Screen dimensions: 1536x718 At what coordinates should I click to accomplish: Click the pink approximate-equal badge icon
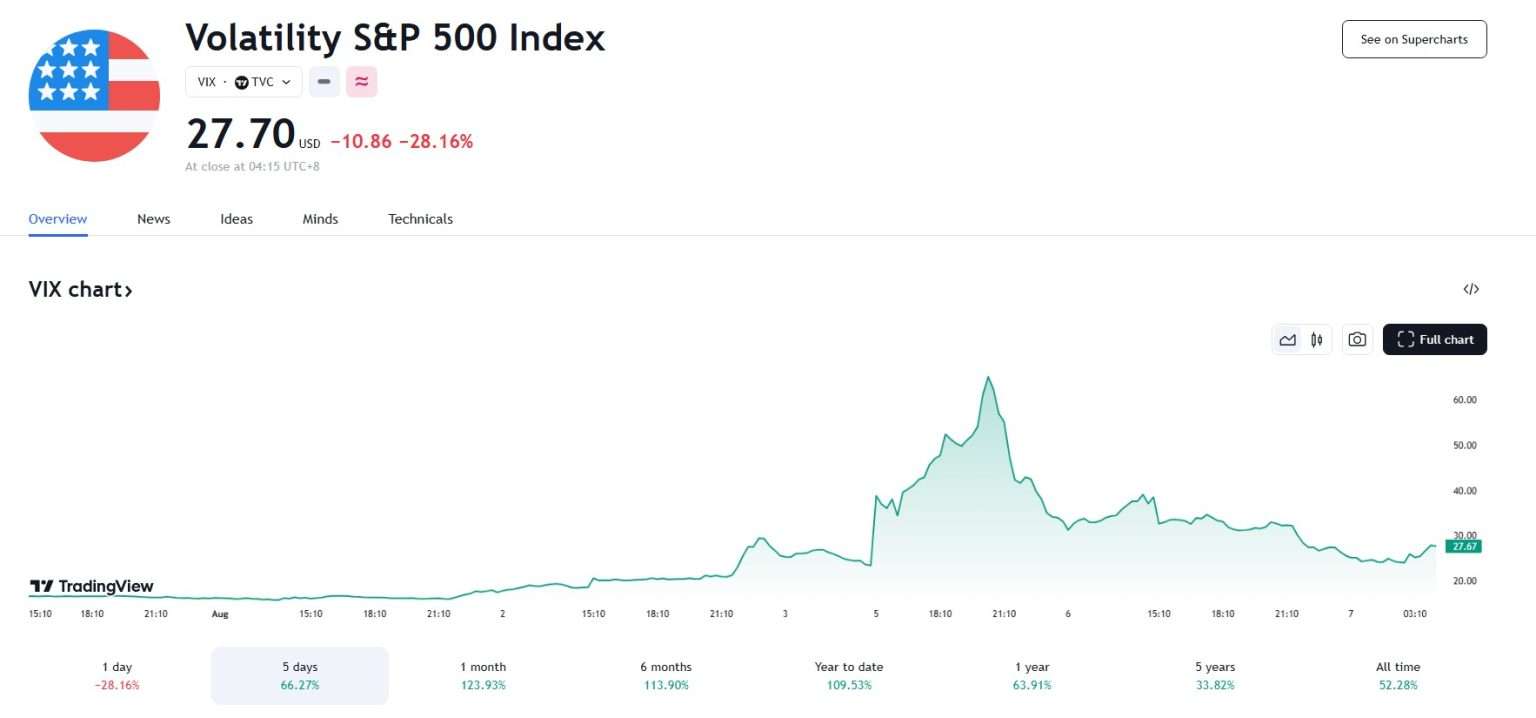pyautogui.click(x=361, y=82)
